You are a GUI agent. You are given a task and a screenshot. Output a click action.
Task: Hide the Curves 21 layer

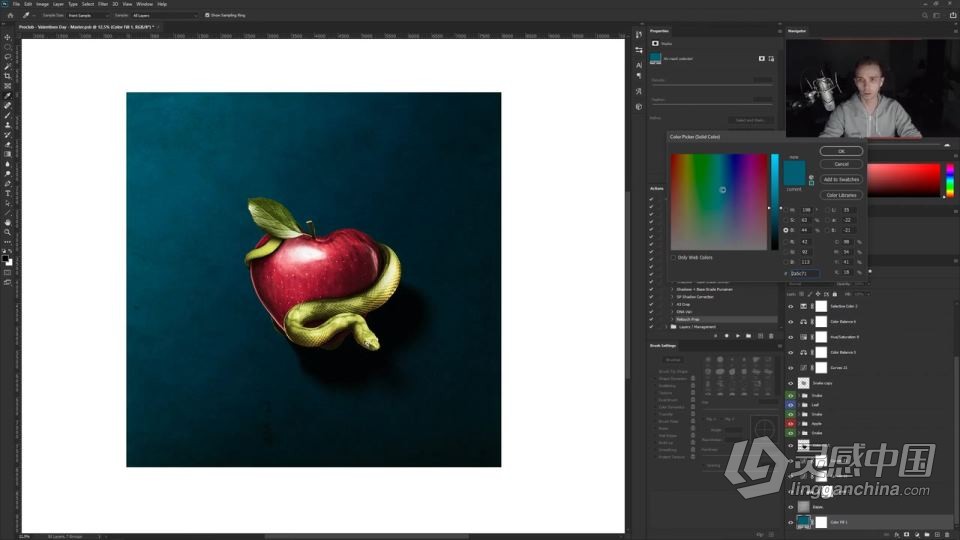pyautogui.click(x=790, y=368)
